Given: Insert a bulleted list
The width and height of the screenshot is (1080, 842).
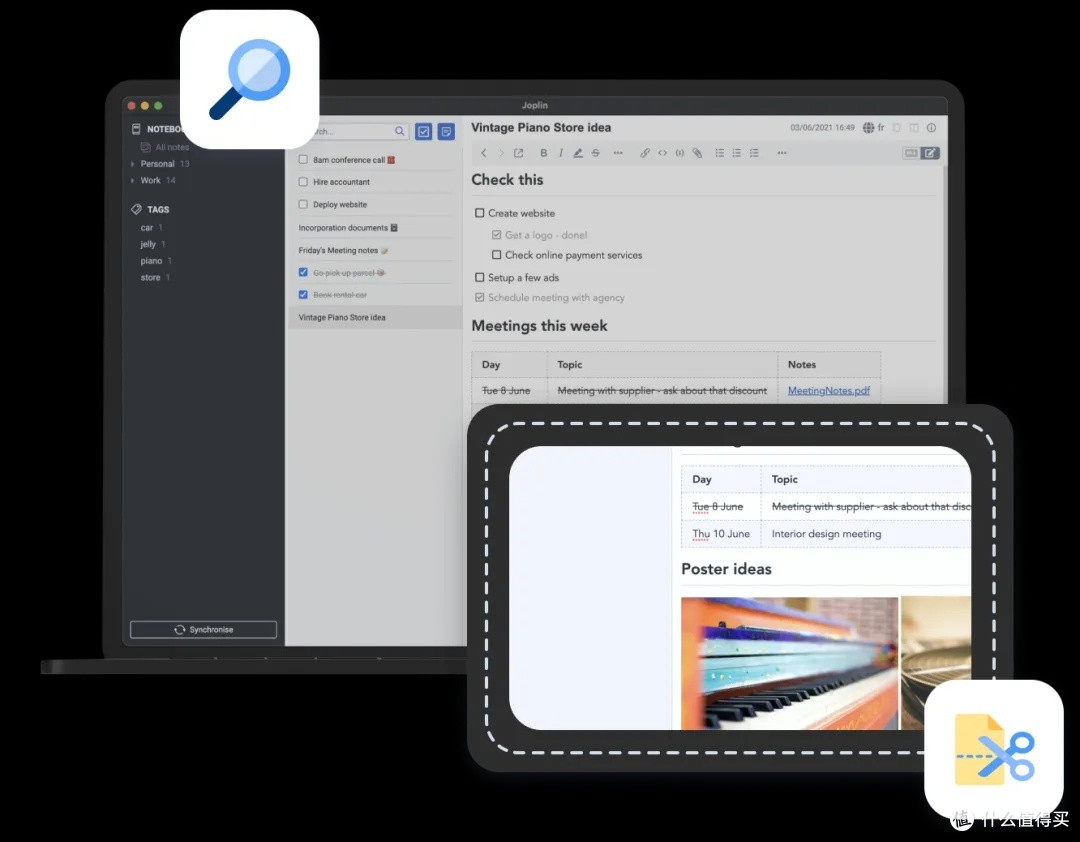Looking at the screenshot, I should (x=719, y=153).
